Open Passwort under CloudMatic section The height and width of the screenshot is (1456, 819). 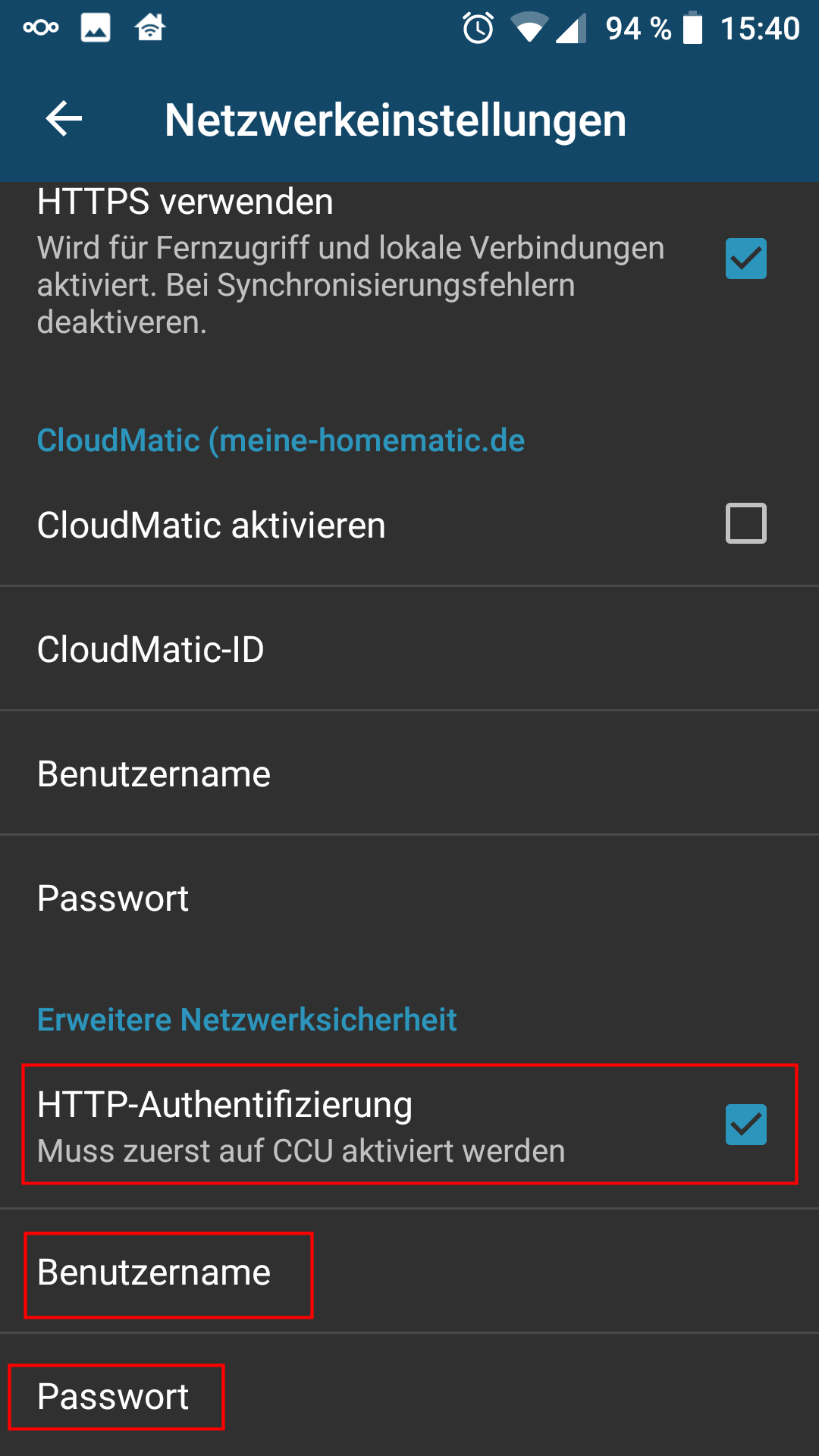point(113,899)
